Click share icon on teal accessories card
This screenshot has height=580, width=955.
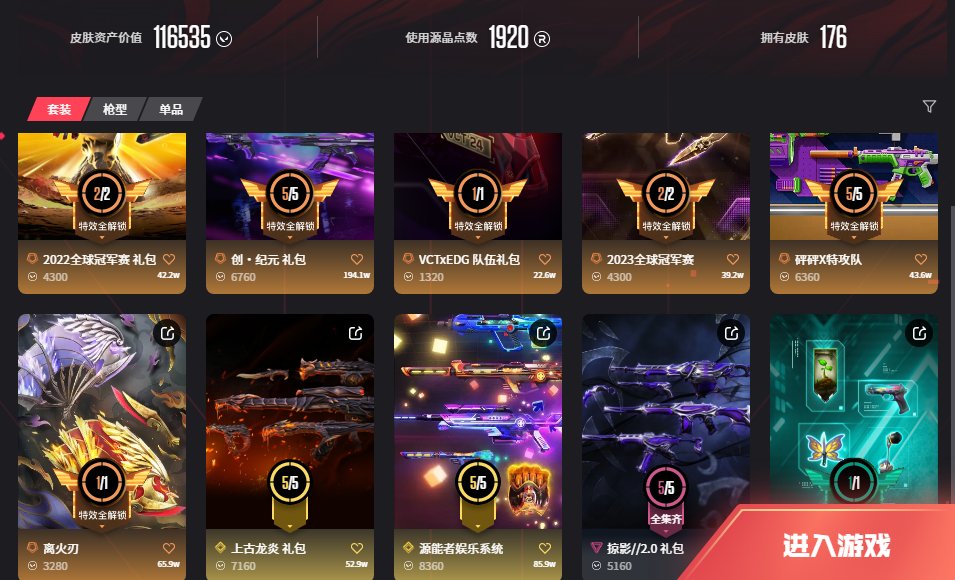pos(919,333)
